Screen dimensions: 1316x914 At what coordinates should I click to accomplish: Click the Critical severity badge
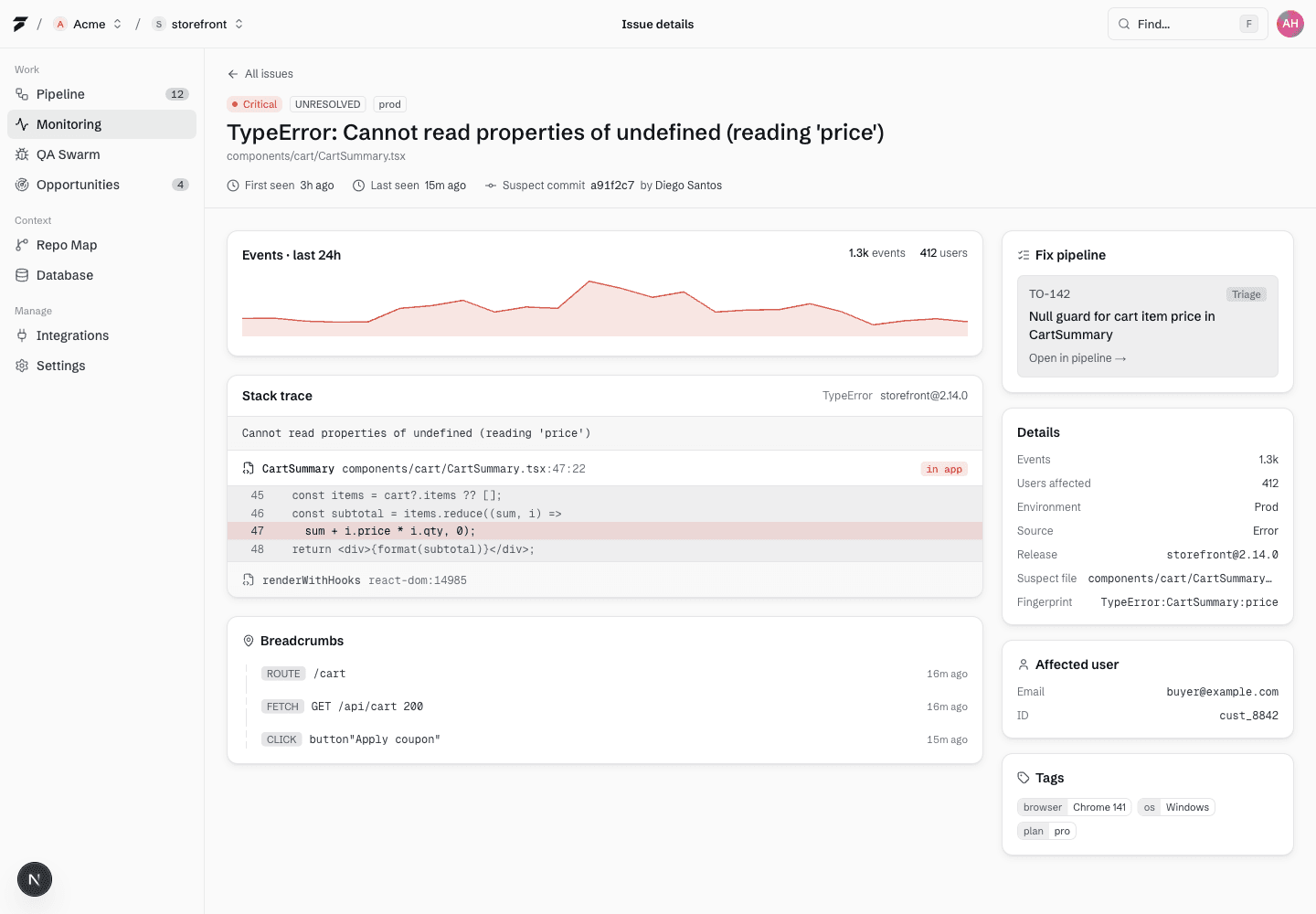coord(254,104)
